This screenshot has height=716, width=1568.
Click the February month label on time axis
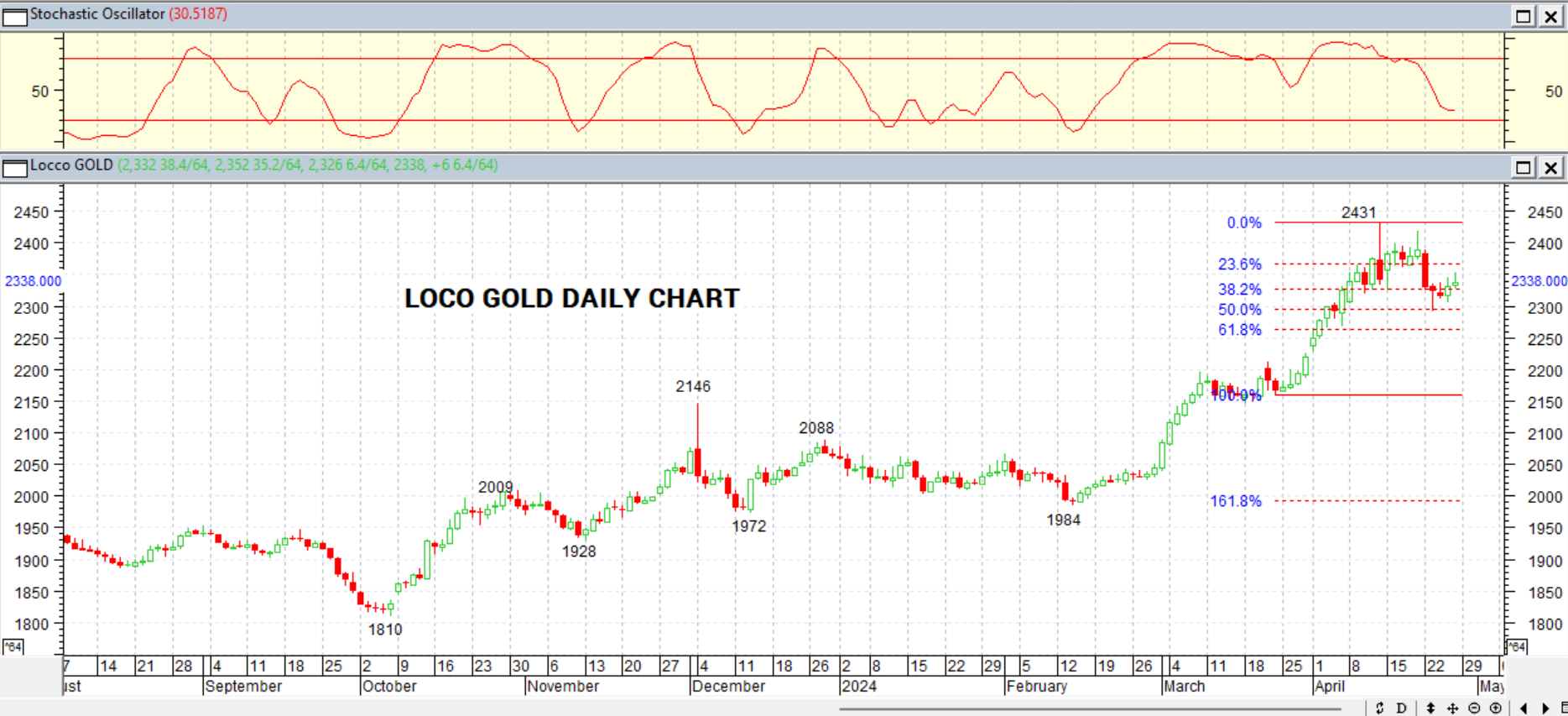pyautogui.click(x=1037, y=687)
